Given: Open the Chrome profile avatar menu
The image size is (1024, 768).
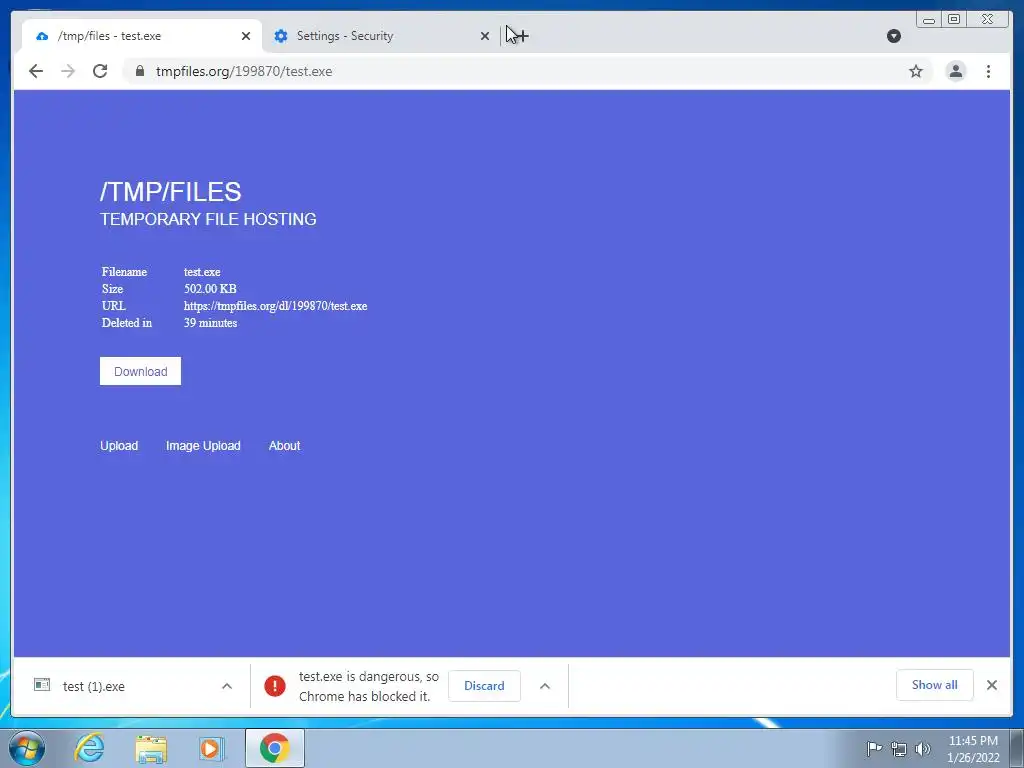Looking at the screenshot, I should point(955,71).
